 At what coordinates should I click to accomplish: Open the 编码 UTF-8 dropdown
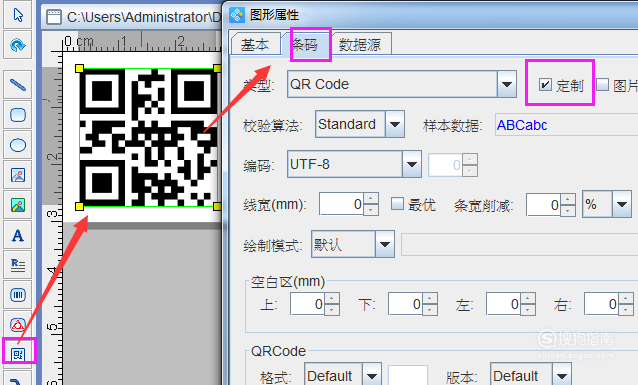pos(412,164)
